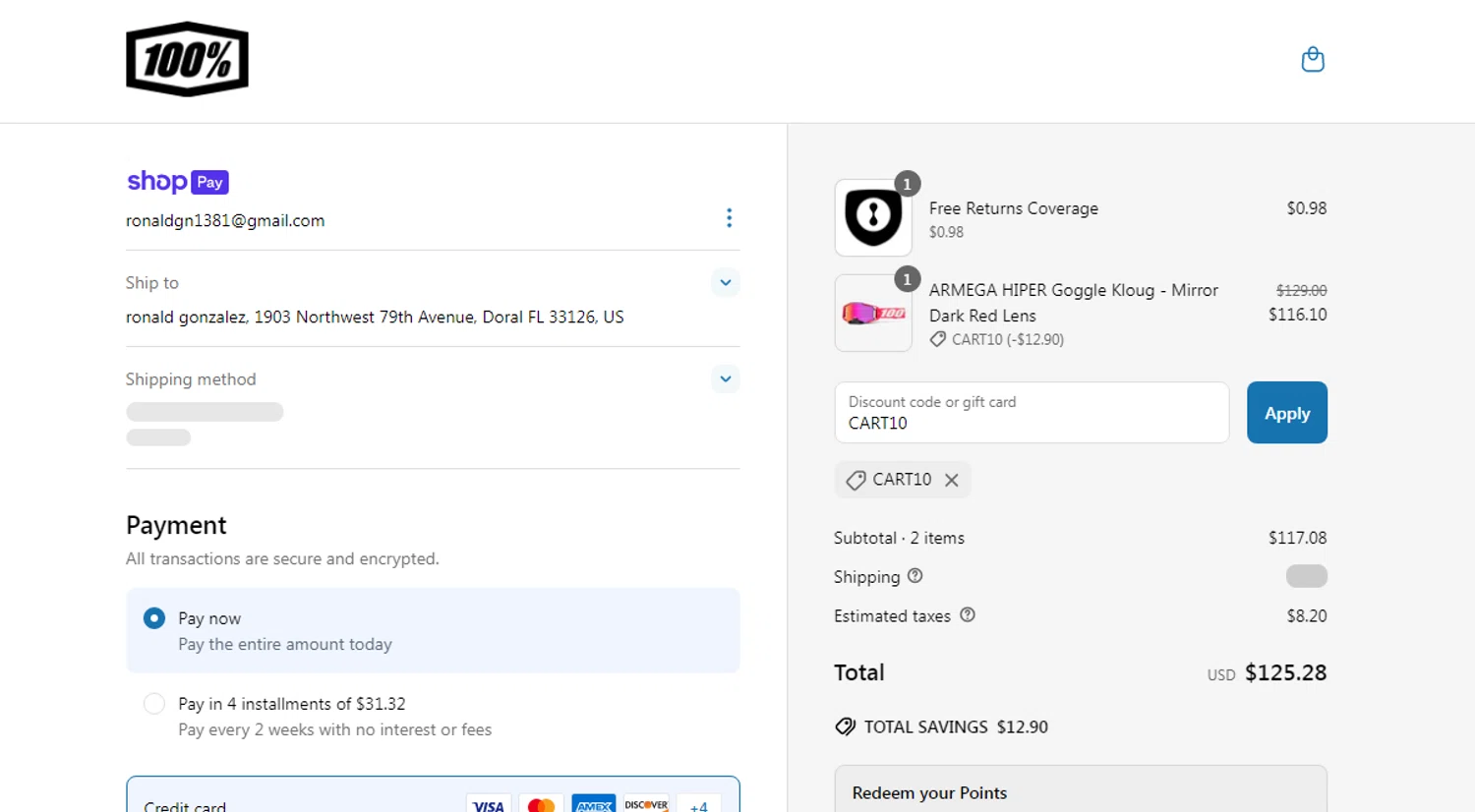1475x812 pixels.
Task: Click the Mastercard card icon
Action: point(541,803)
